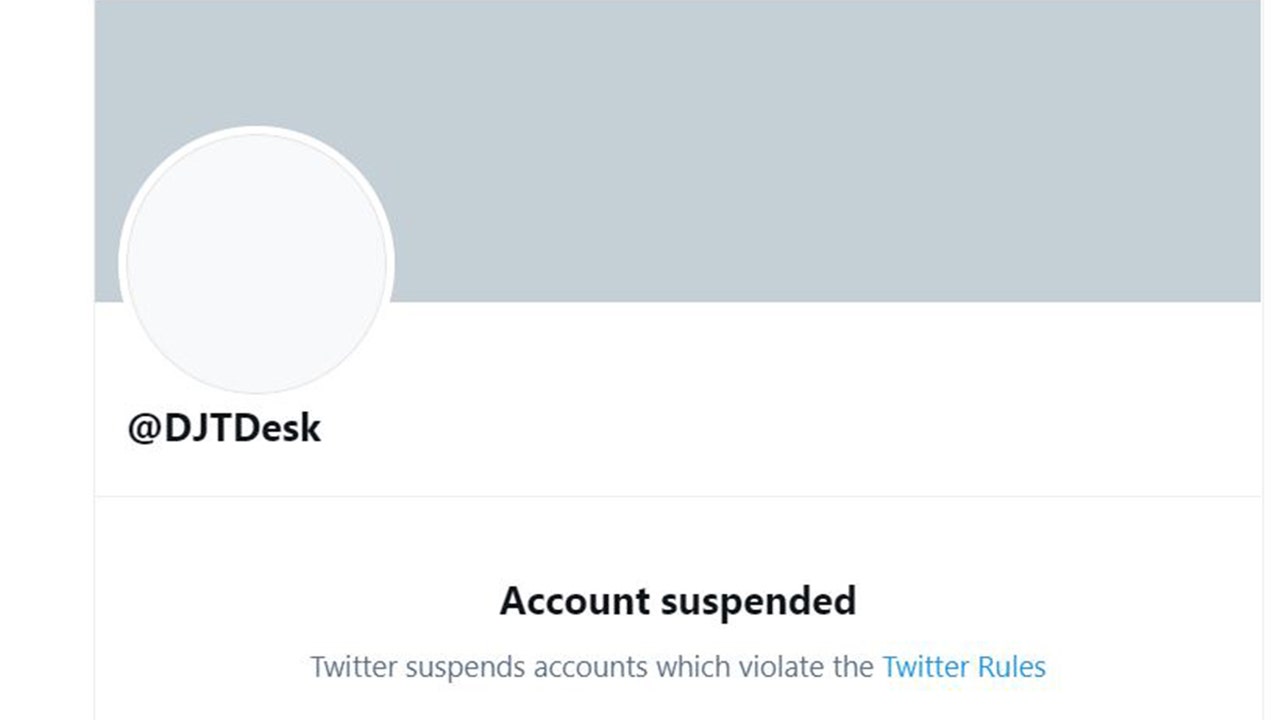Click the gray profile header banner
This screenshot has width=1280, height=720.
coord(800,150)
